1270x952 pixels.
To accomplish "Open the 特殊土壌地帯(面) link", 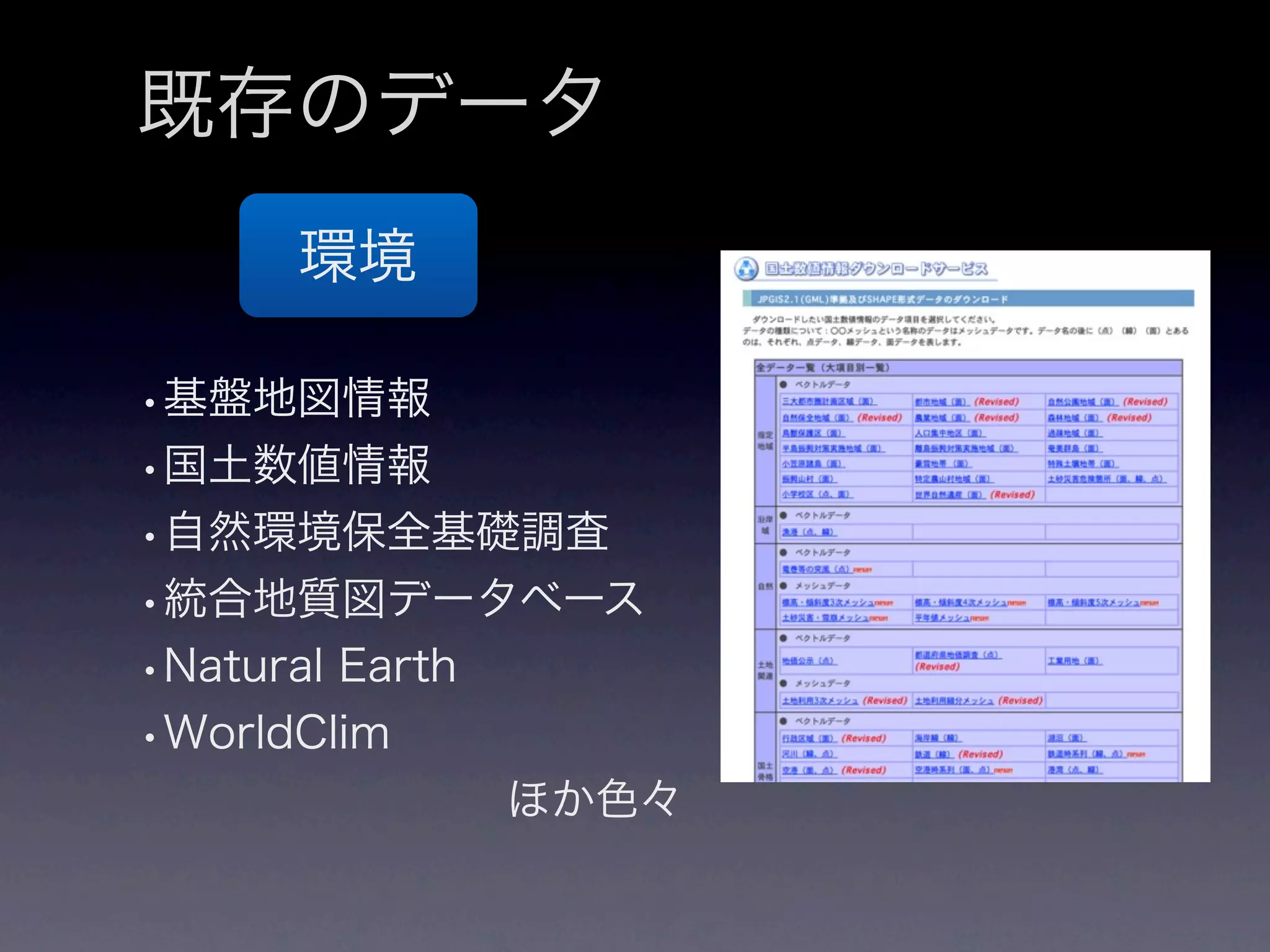I will pyautogui.click(x=1083, y=464).
